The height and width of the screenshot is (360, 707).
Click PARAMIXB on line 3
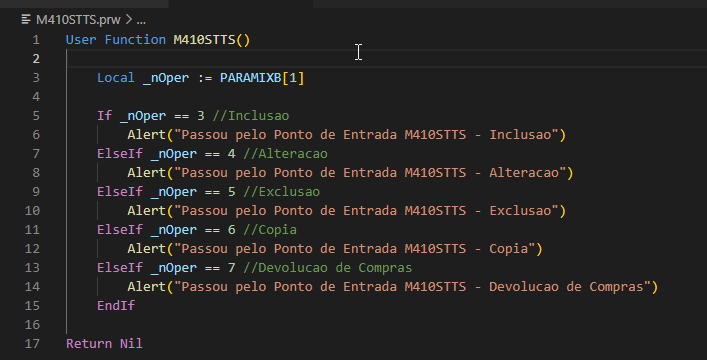pyautogui.click(x=251, y=78)
